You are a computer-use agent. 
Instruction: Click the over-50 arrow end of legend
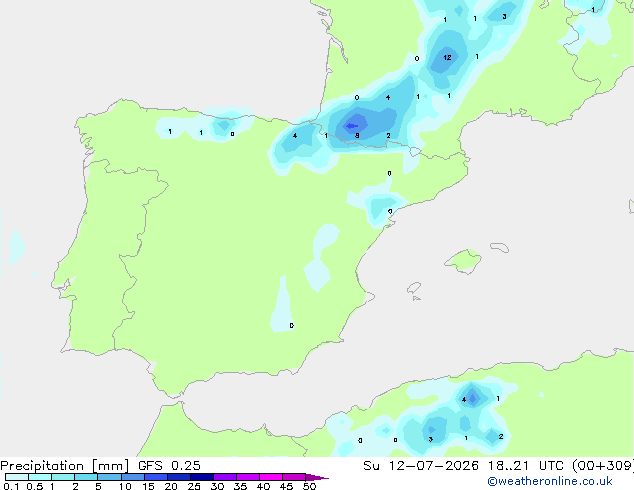[317, 477]
